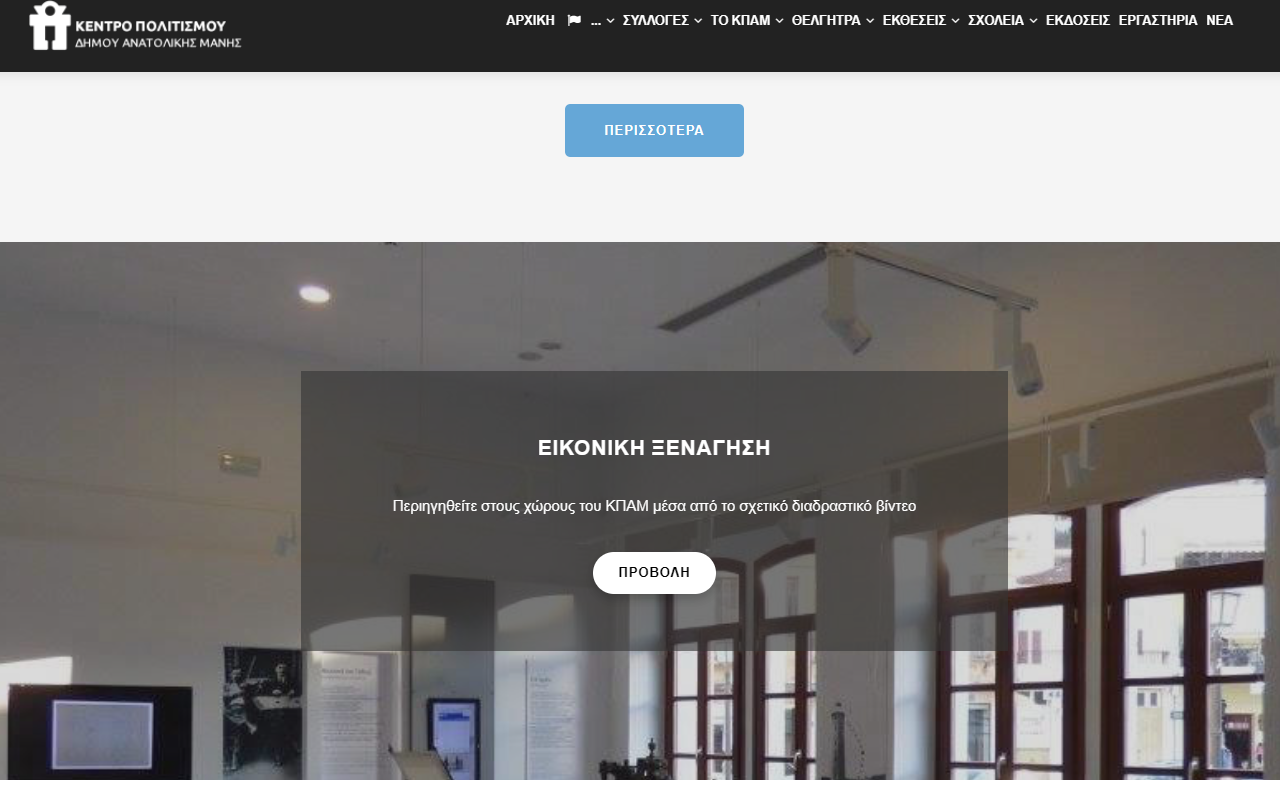Open the language selector chevron beside the flag
This screenshot has height=790, width=1280.
pos(610,21)
